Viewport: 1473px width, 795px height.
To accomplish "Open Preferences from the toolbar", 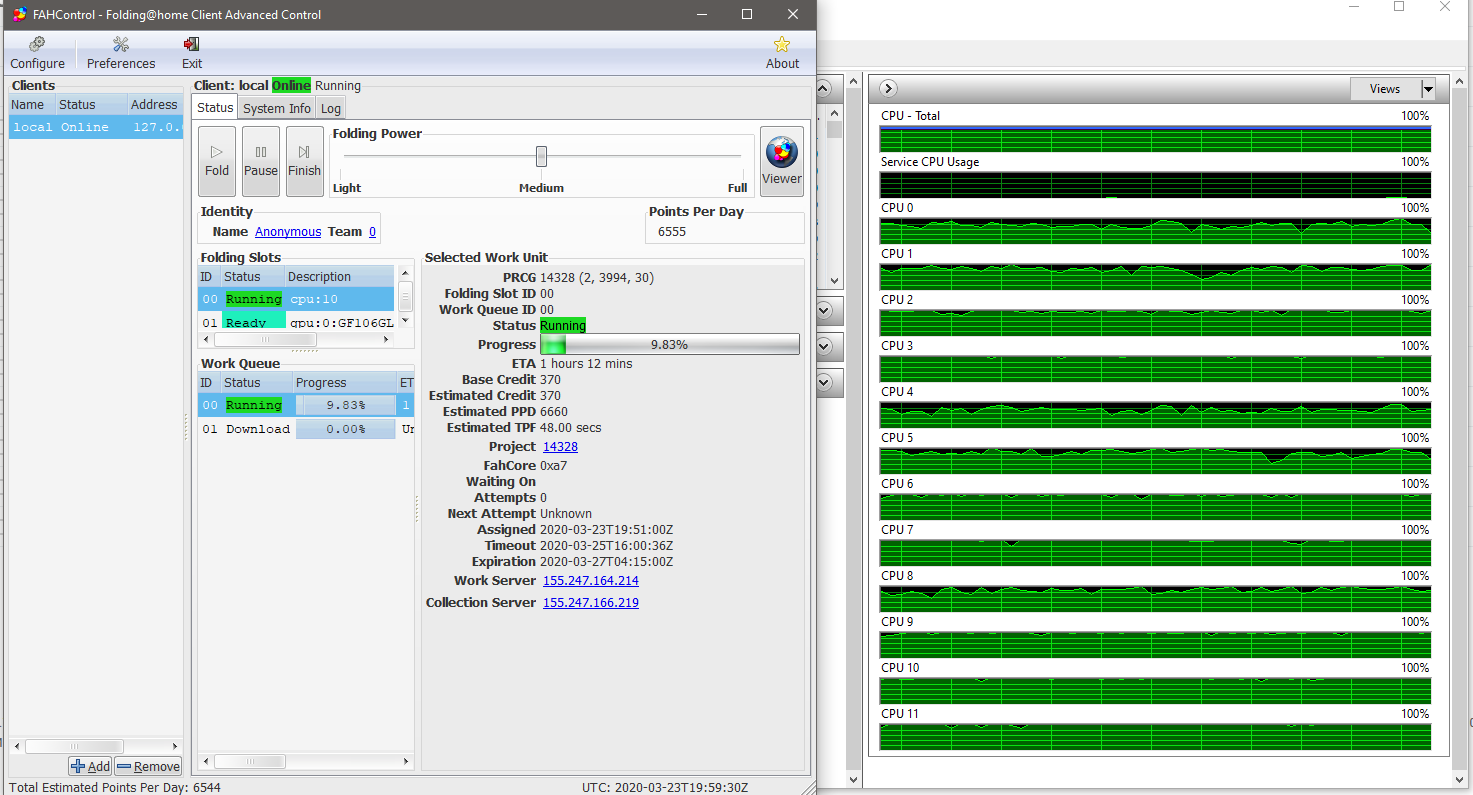I will 121,53.
